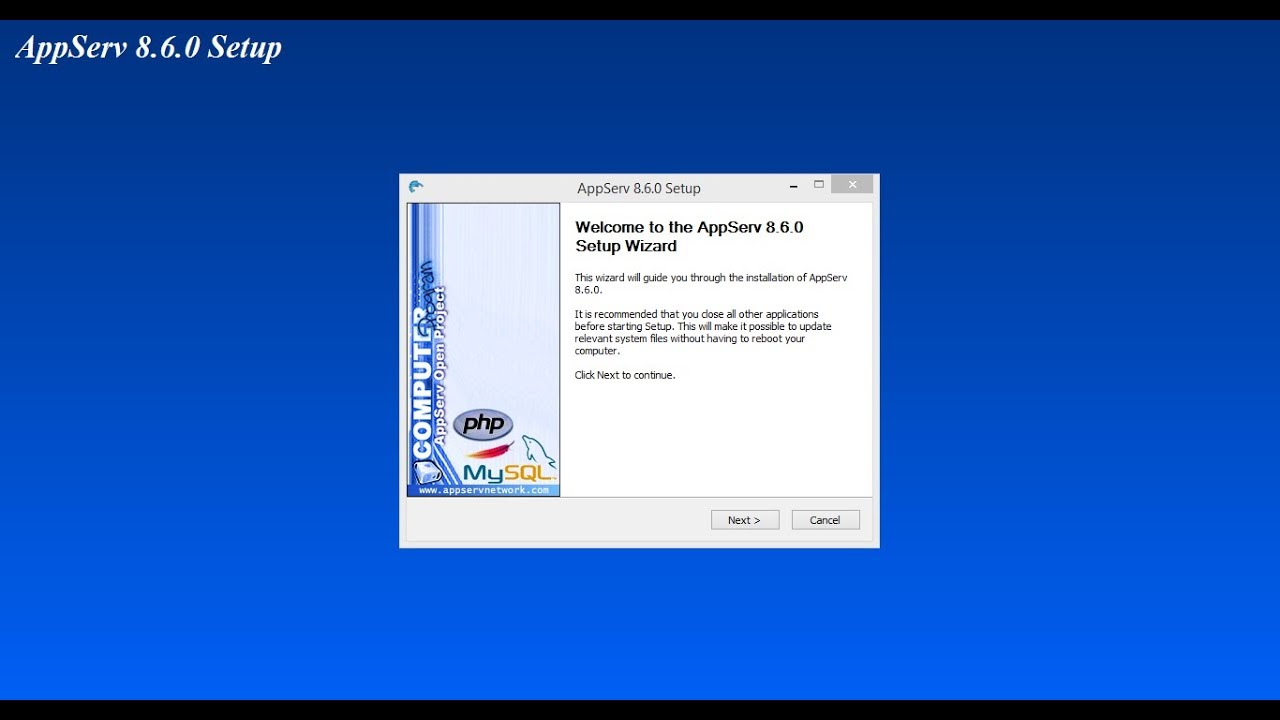The height and width of the screenshot is (720, 1280).
Task: Click the AppServ icon in title bar
Action: [416, 187]
